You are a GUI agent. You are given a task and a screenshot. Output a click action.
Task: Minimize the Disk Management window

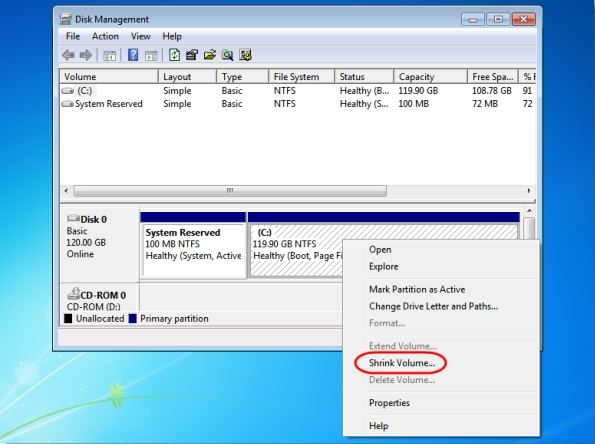tap(472, 19)
